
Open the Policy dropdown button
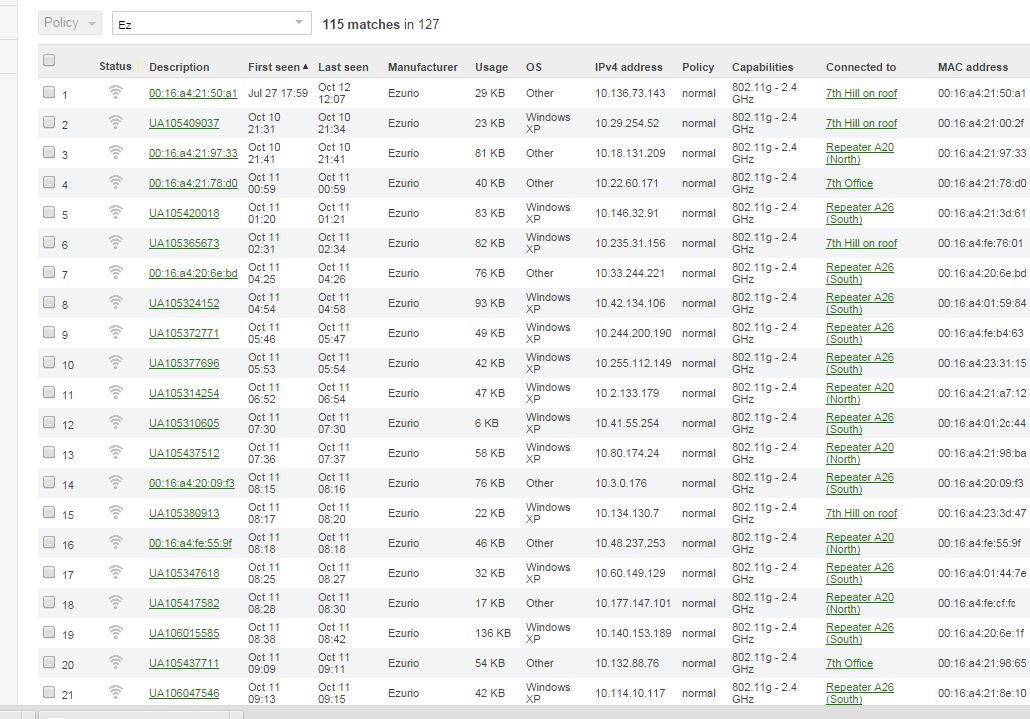click(70, 23)
